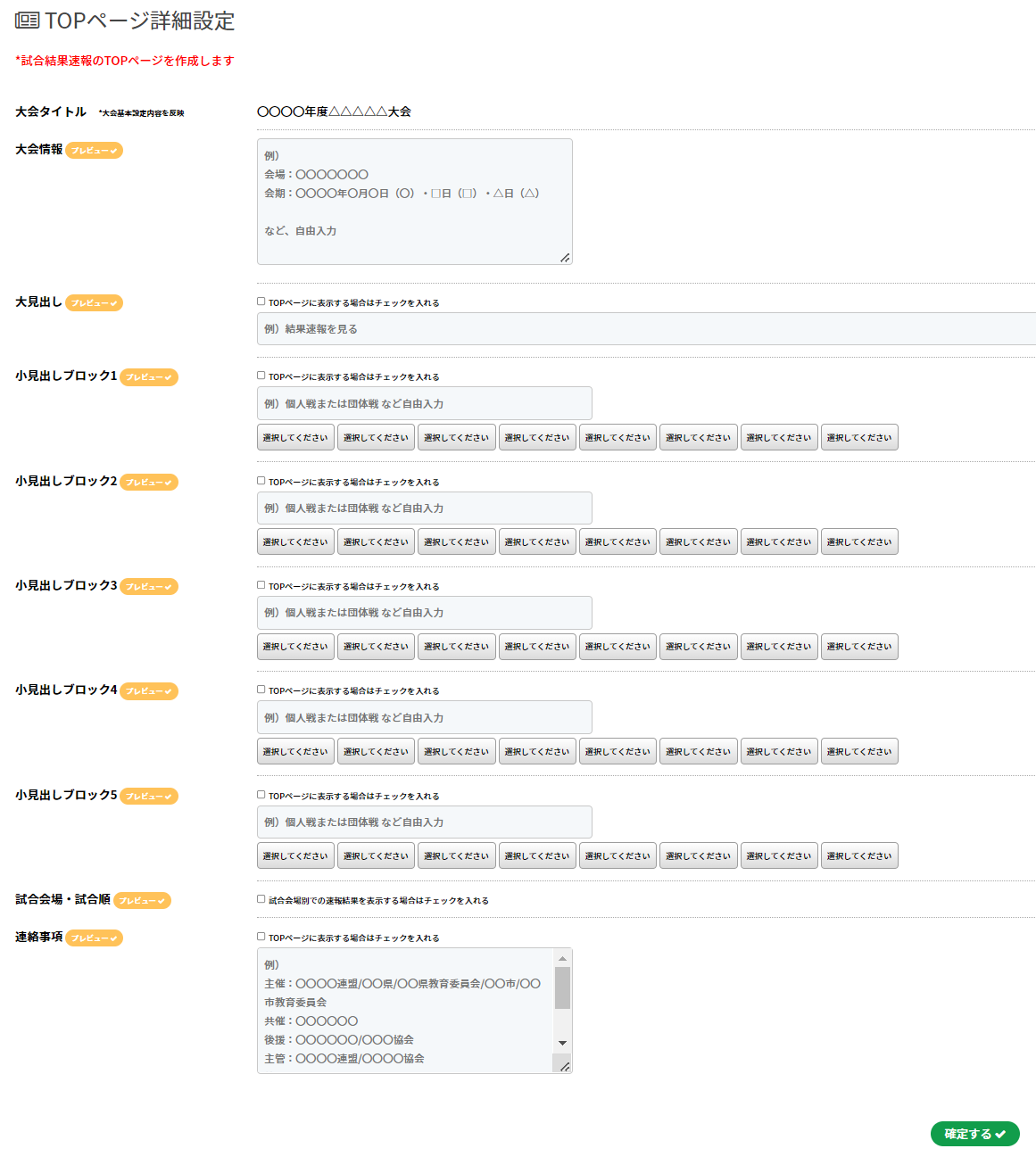
Task: Enable the 大見出し TOP page display checkbox
Action: point(261,302)
